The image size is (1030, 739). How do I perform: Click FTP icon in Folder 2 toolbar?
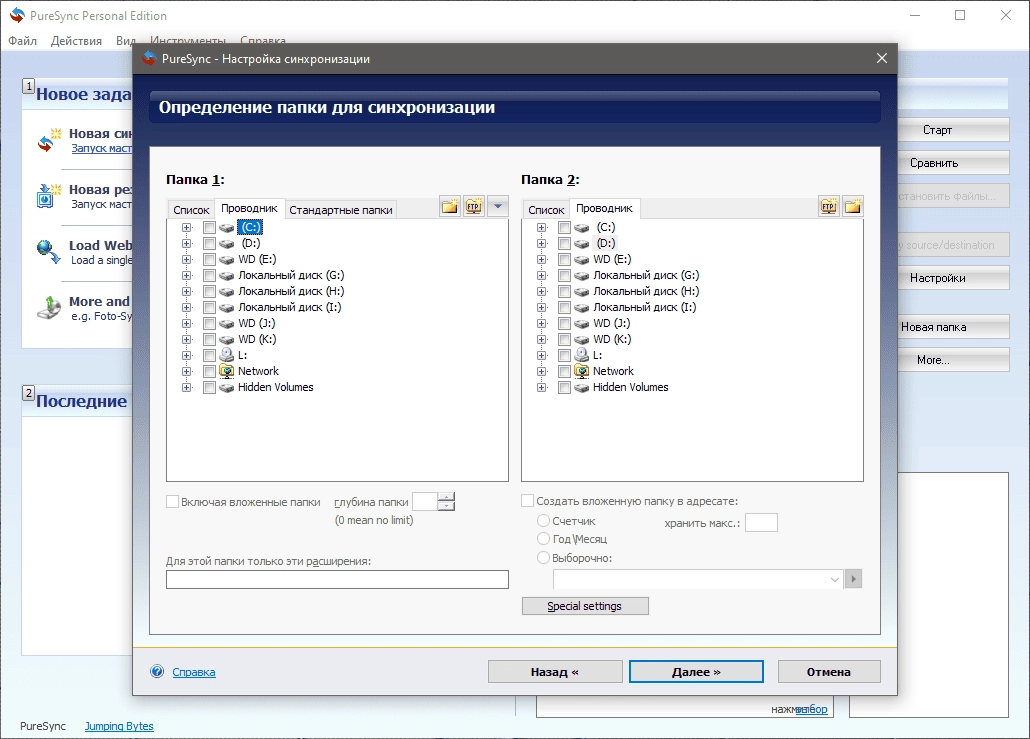829,206
